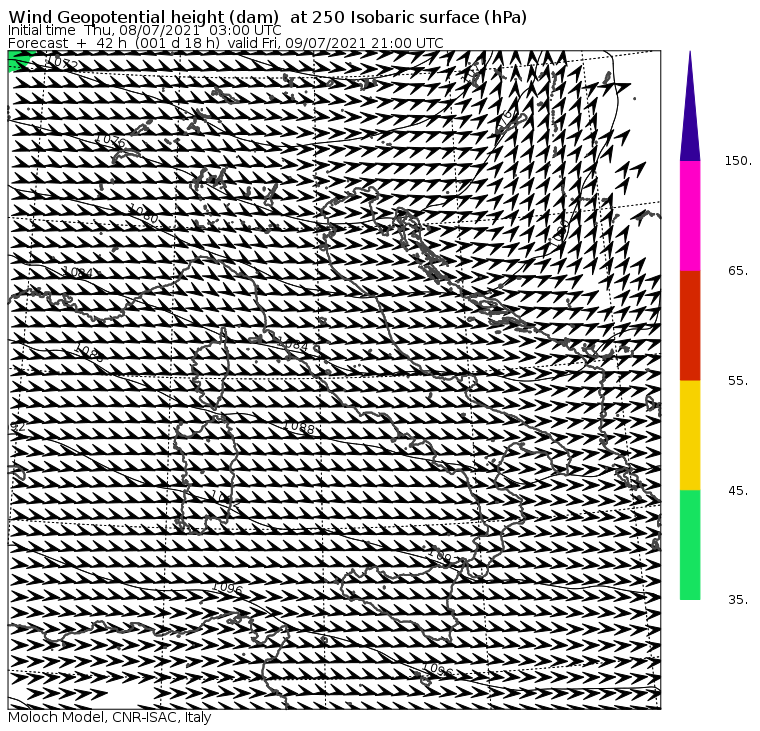
Task: Click the 1084 contour label east of Corsica
Action: 294,345
